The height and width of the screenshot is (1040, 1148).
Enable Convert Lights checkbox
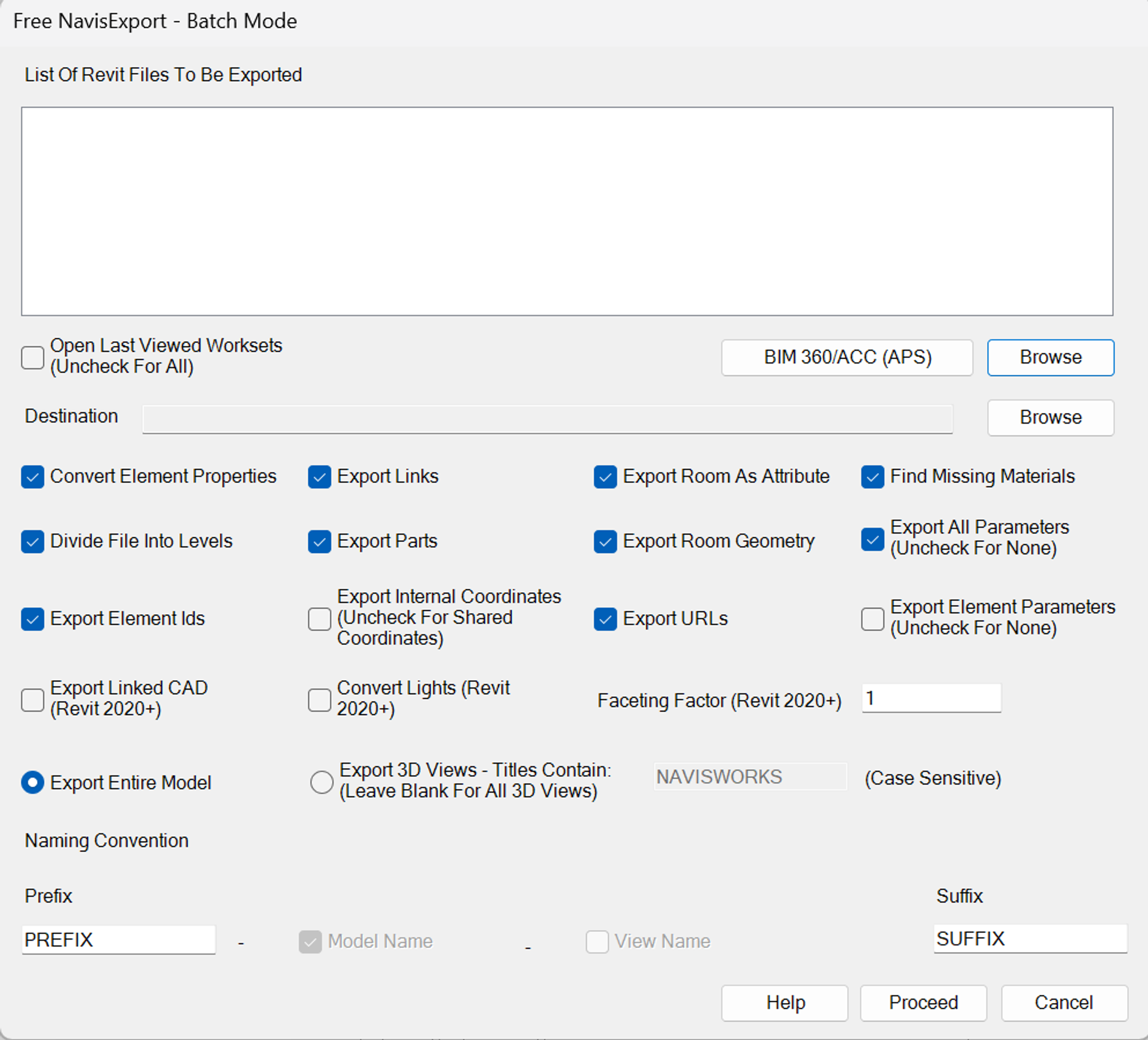point(320,700)
